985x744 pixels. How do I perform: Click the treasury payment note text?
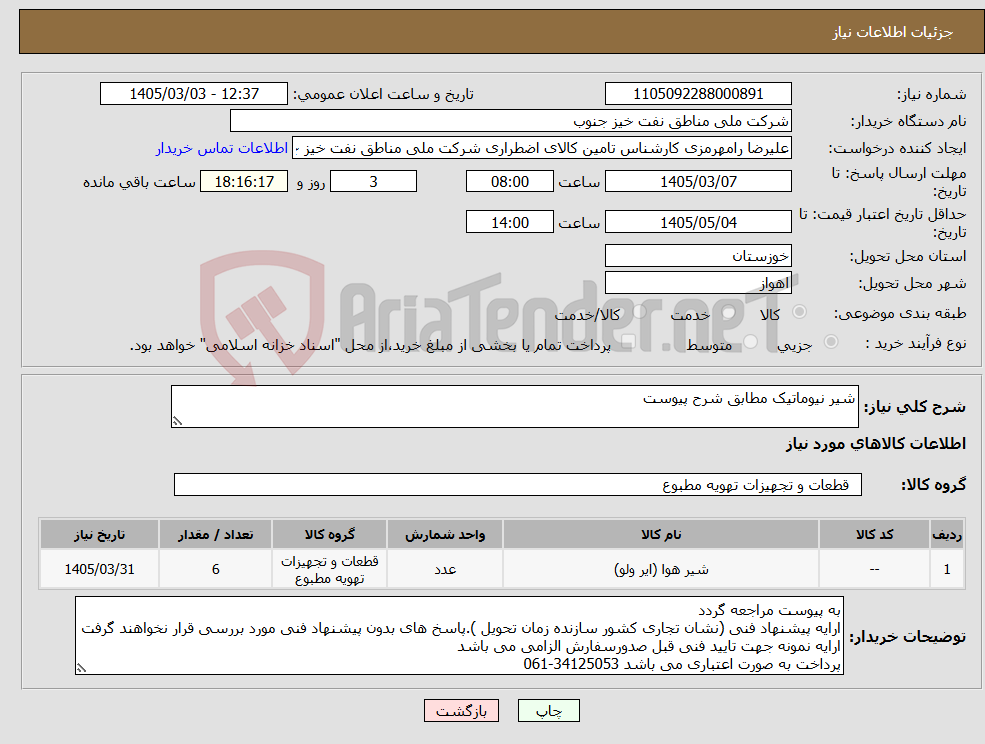tap(370, 345)
